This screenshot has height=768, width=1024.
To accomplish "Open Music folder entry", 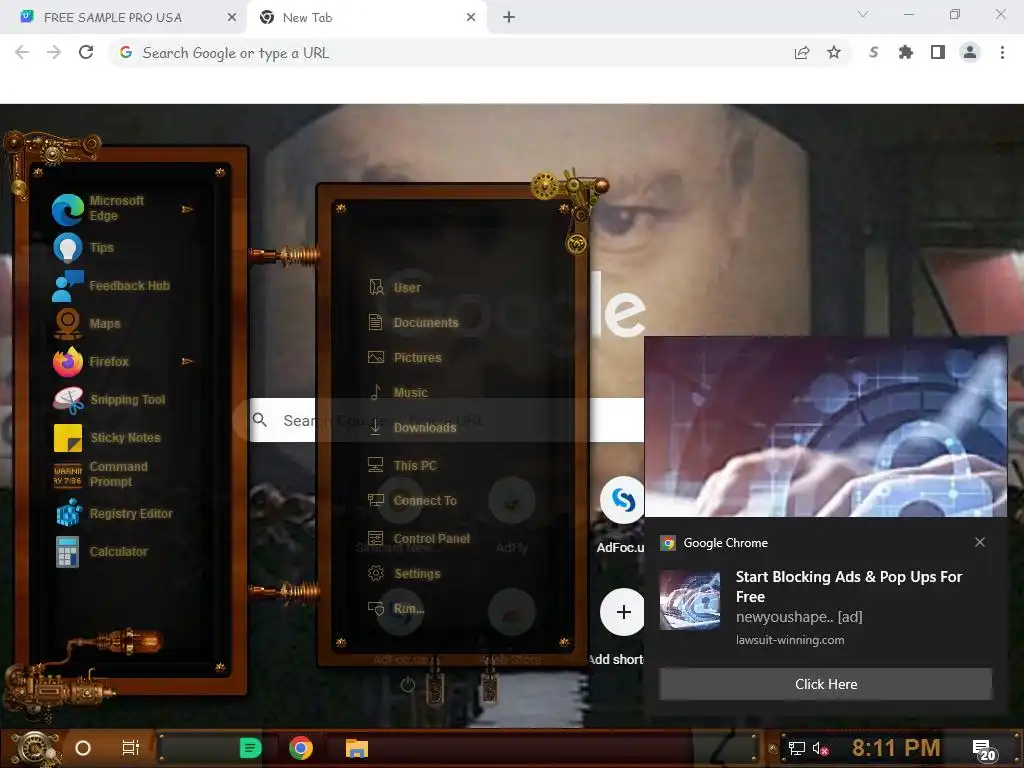I will tap(398, 392).
